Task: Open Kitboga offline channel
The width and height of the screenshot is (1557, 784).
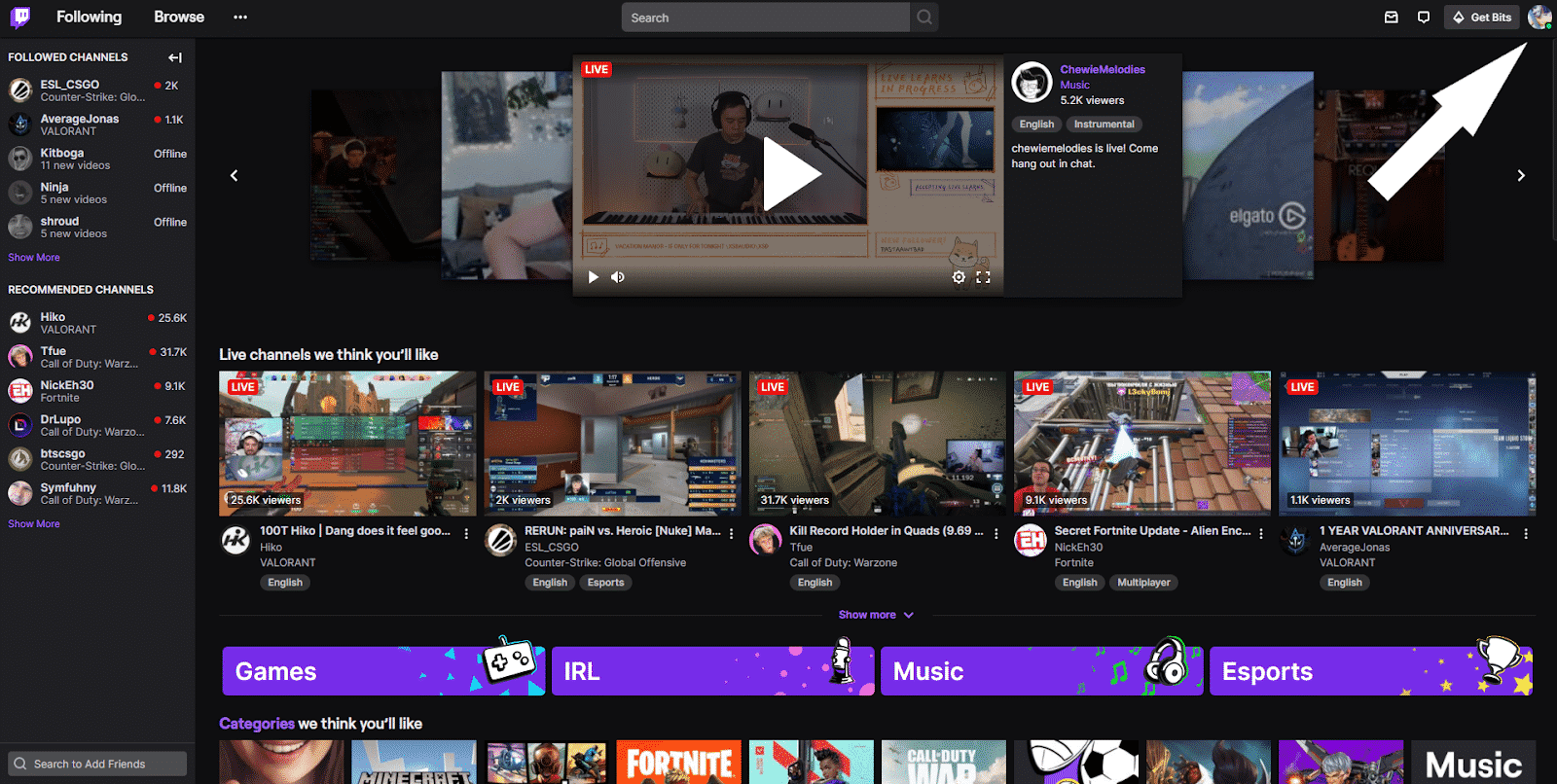Action: (x=97, y=159)
